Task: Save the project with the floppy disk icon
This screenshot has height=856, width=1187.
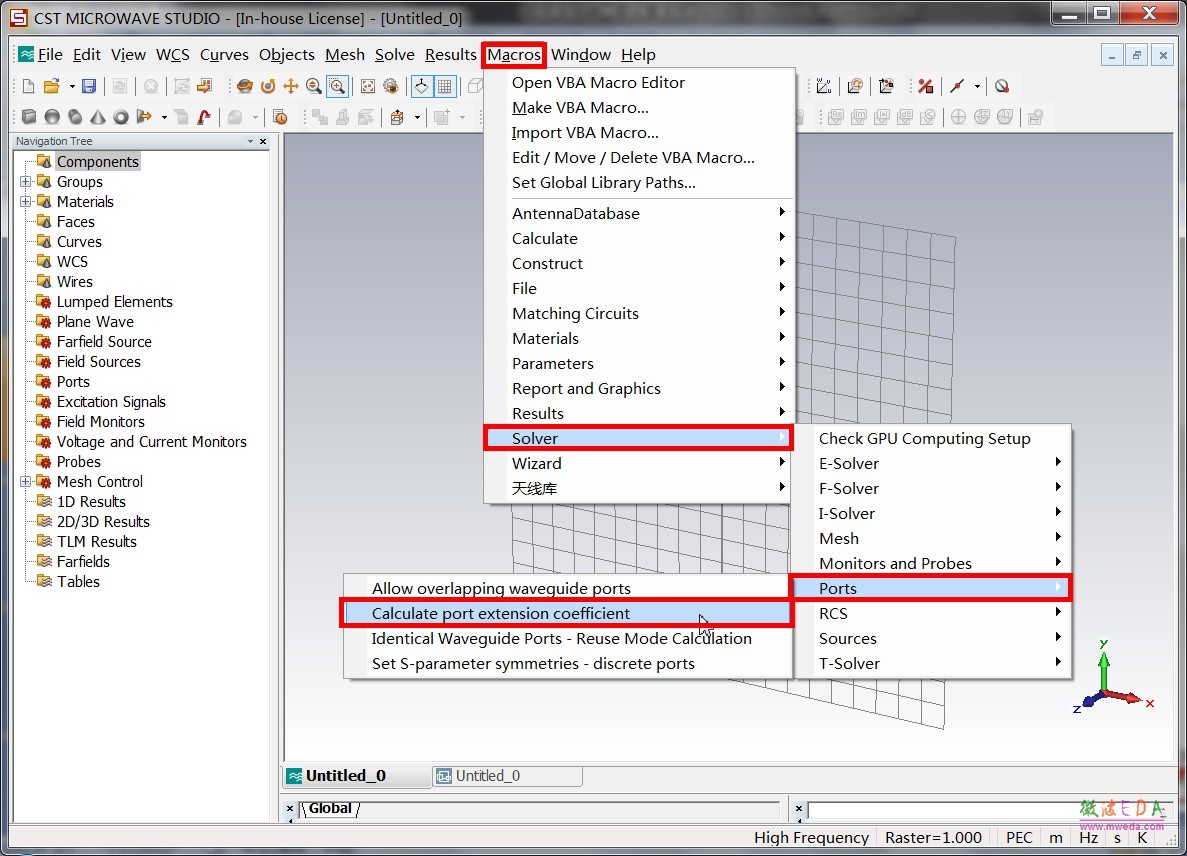Action: [89, 86]
